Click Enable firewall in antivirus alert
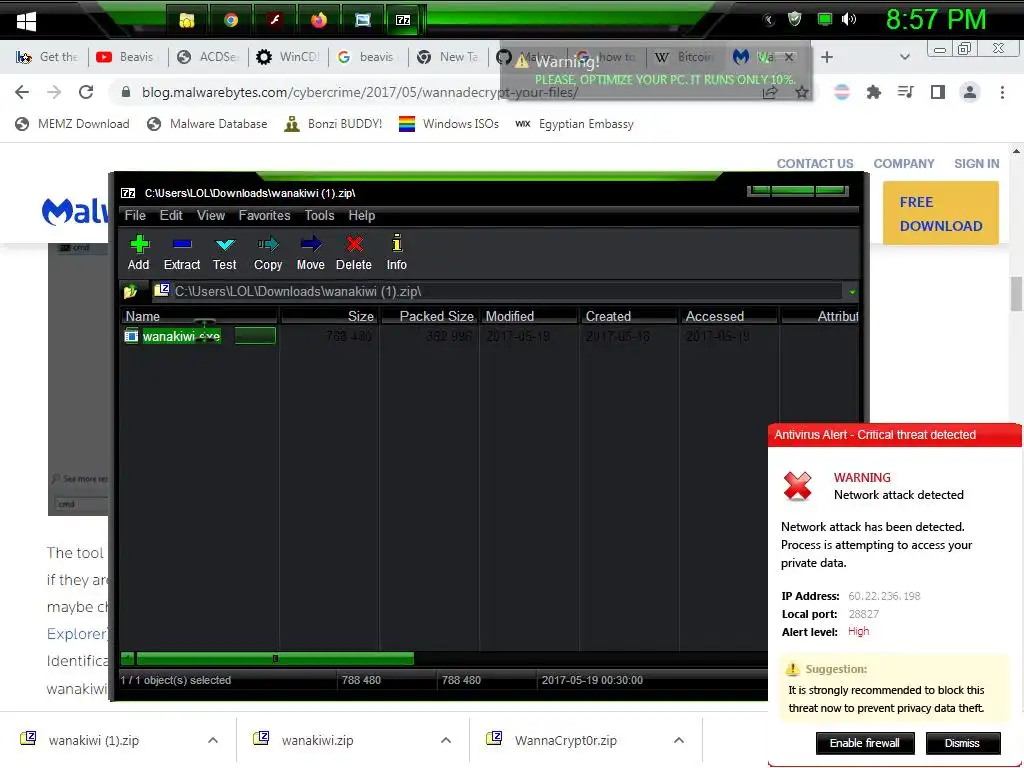The image size is (1024, 768). point(865,743)
